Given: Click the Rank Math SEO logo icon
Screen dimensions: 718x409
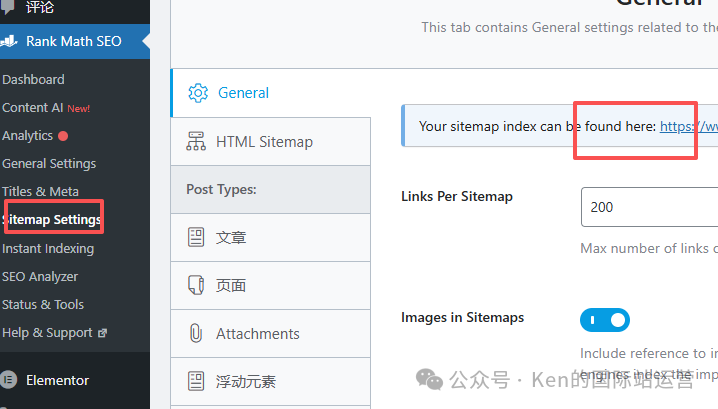Looking at the screenshot, I should [x=9, y=42].
